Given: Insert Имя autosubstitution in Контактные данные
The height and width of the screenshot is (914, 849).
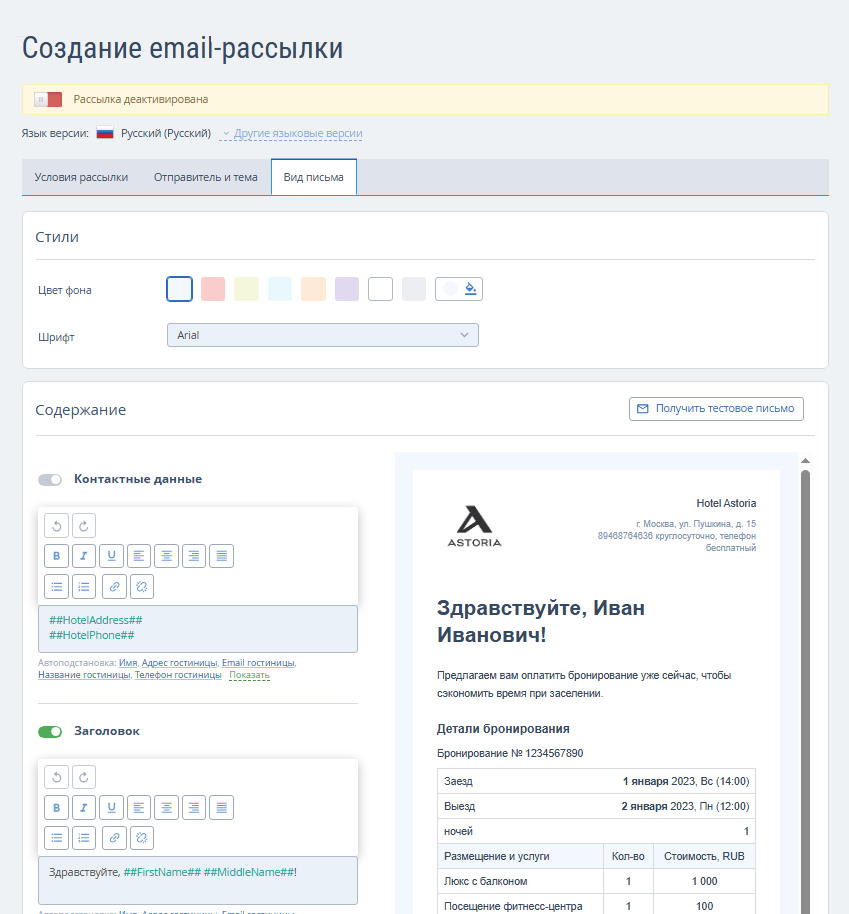Looking at the screenshot, I should click(128, 663).
